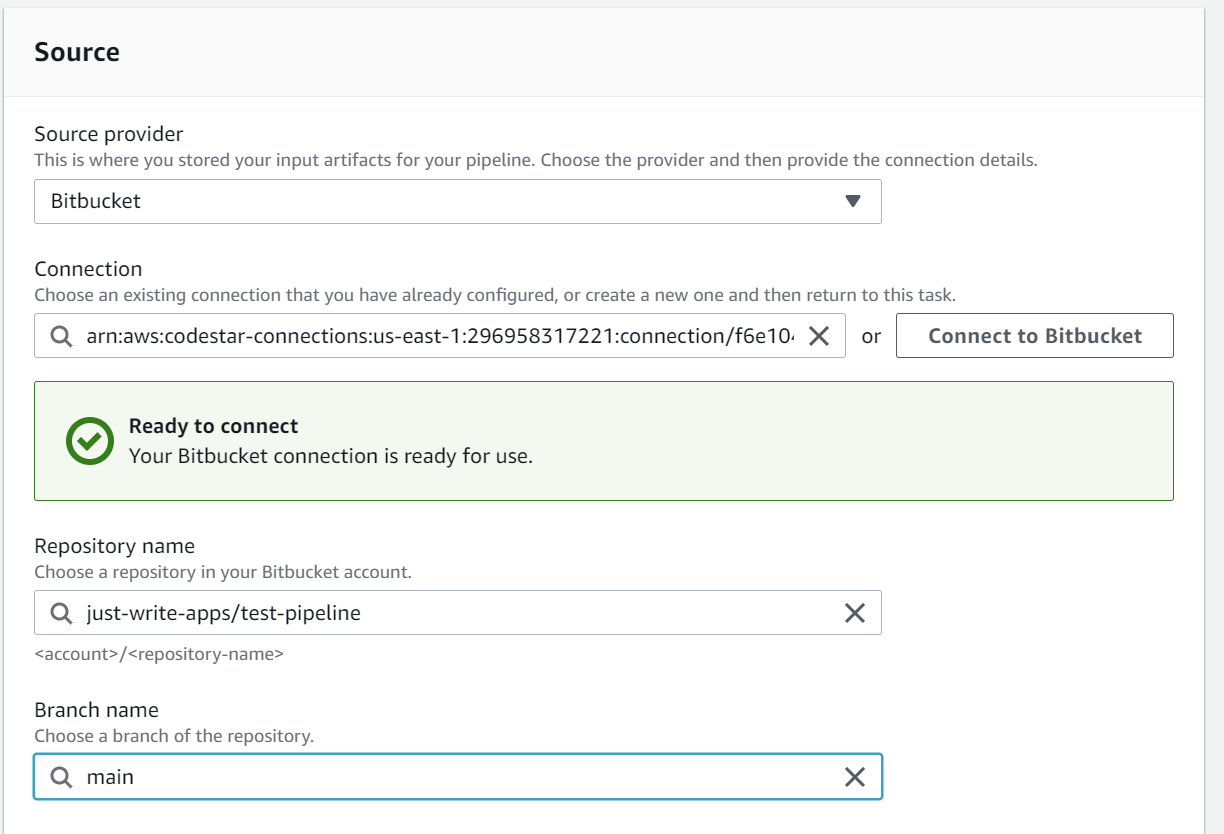Click the search icon in Connection field

coord(61,337)
